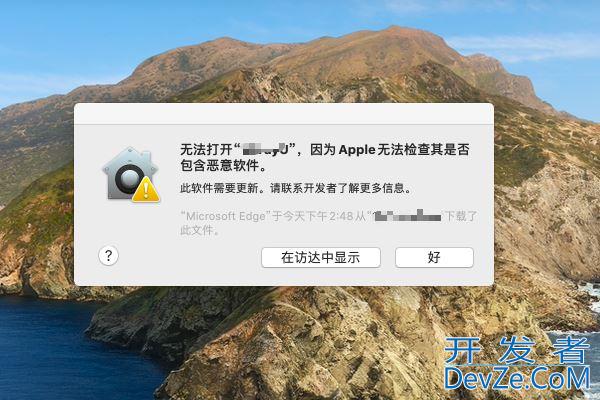Click the word Apple in the headline
This screenshot has height=400, width=600.
tap(357, 150)
